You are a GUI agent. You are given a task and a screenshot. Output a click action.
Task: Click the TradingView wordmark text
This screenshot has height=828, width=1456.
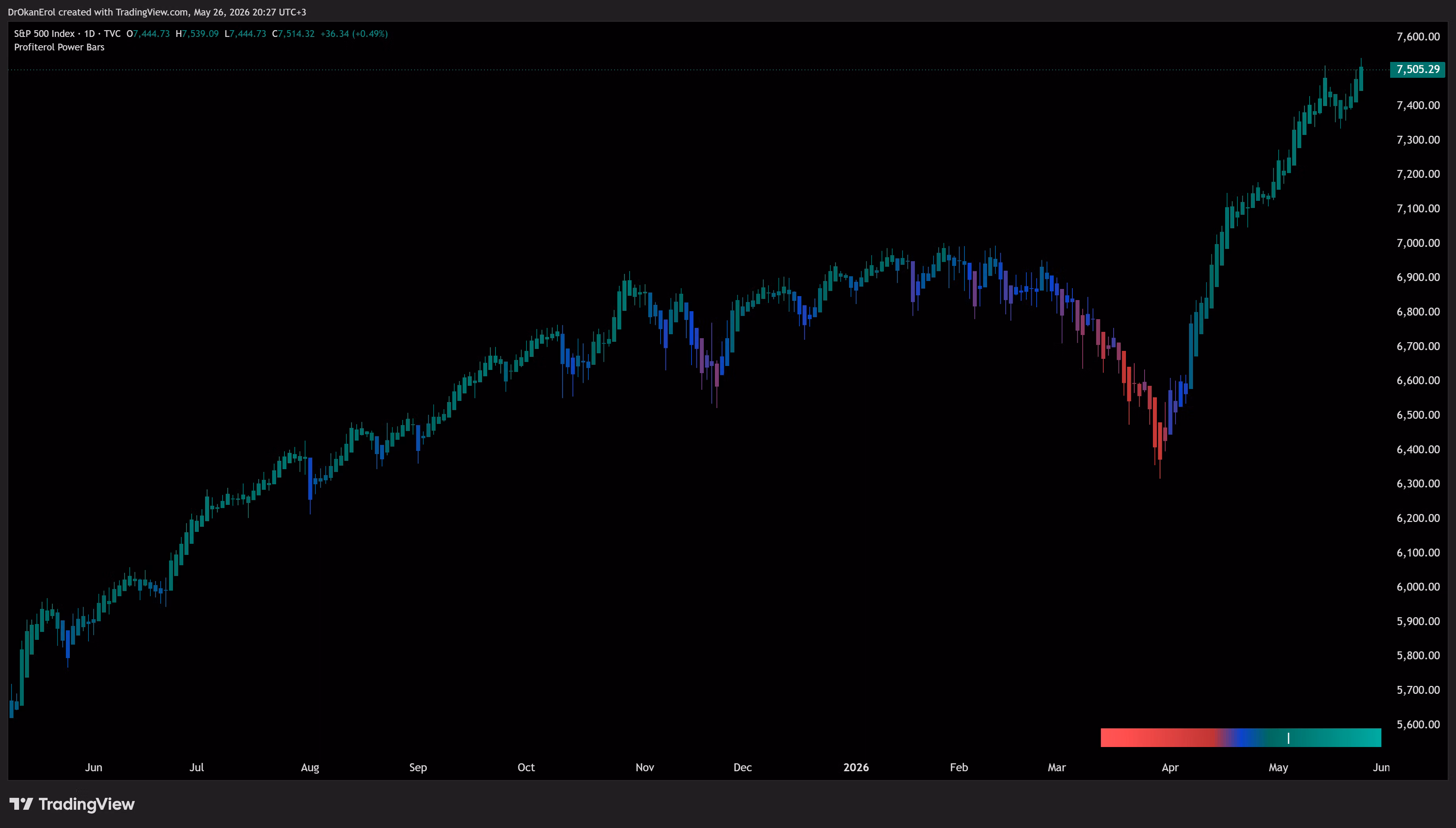[x=86, y=804]
